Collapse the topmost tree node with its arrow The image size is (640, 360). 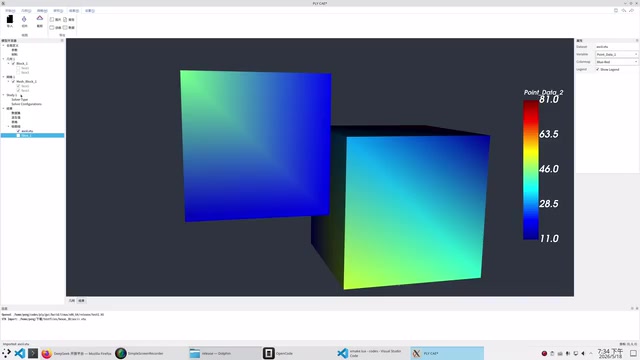3,45
